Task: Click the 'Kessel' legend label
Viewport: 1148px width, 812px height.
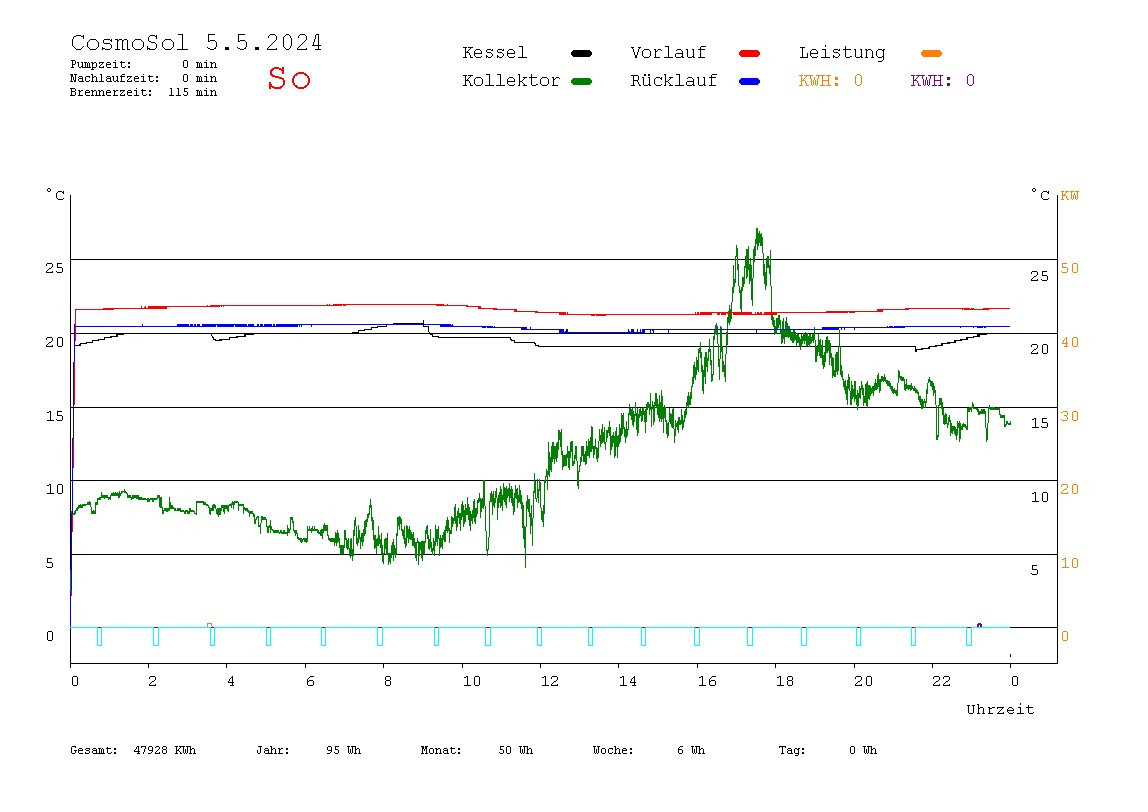Action: tap(495, 53)
